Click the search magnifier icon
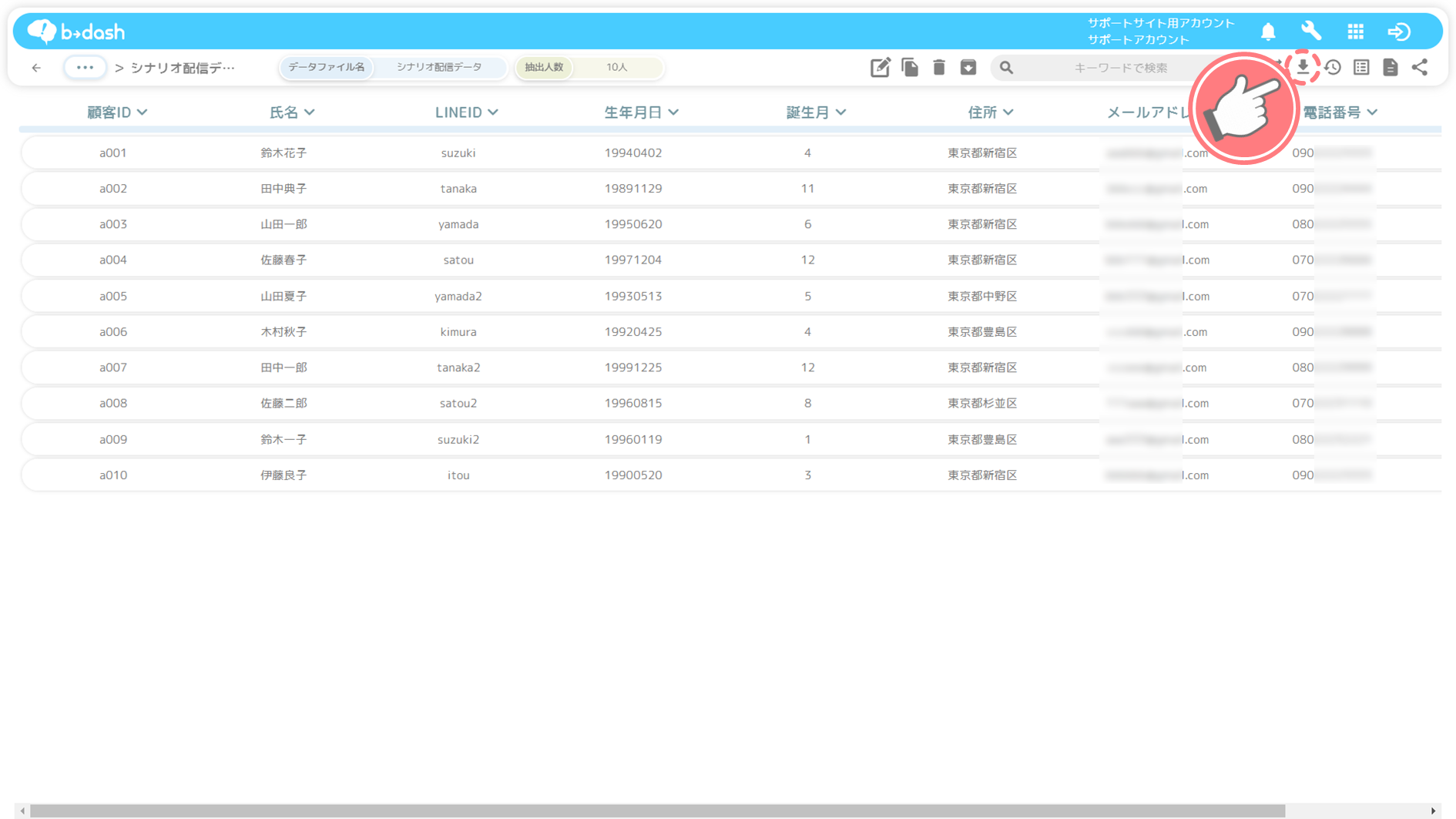This screenshot has height=819, width=1456. point(1006,68)
